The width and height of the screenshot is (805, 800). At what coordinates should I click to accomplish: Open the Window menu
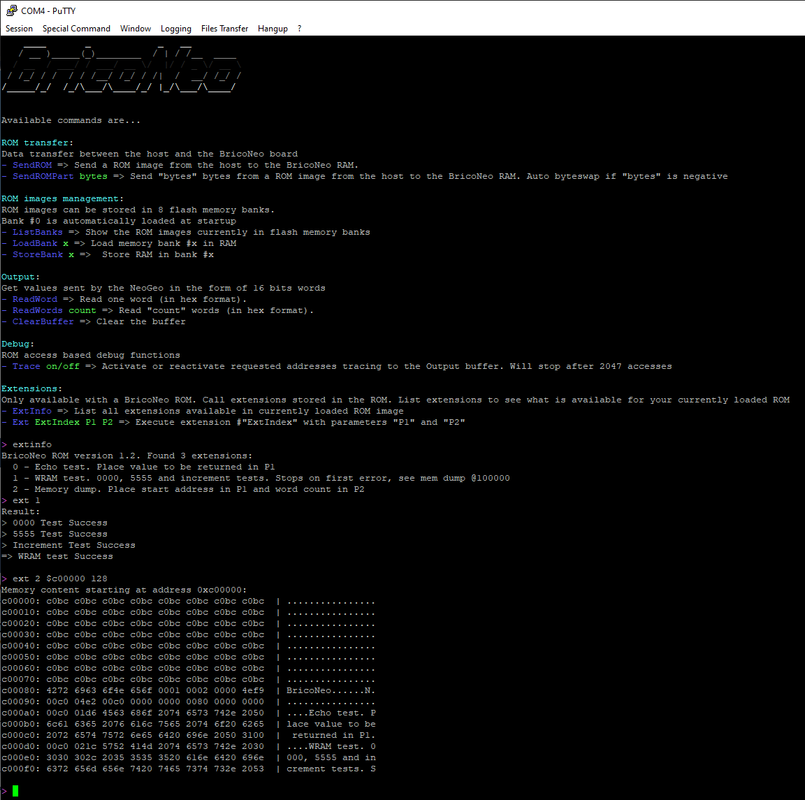[x=136, y=29]
